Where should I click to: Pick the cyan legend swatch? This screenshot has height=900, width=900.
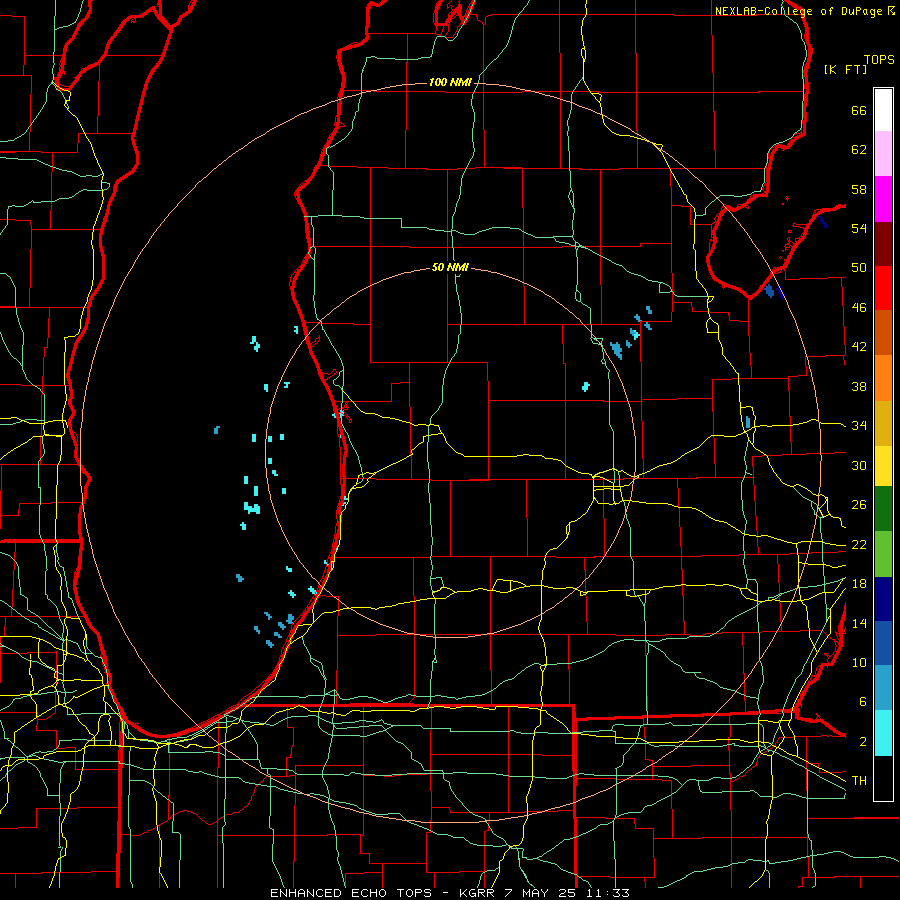[883, 733]
